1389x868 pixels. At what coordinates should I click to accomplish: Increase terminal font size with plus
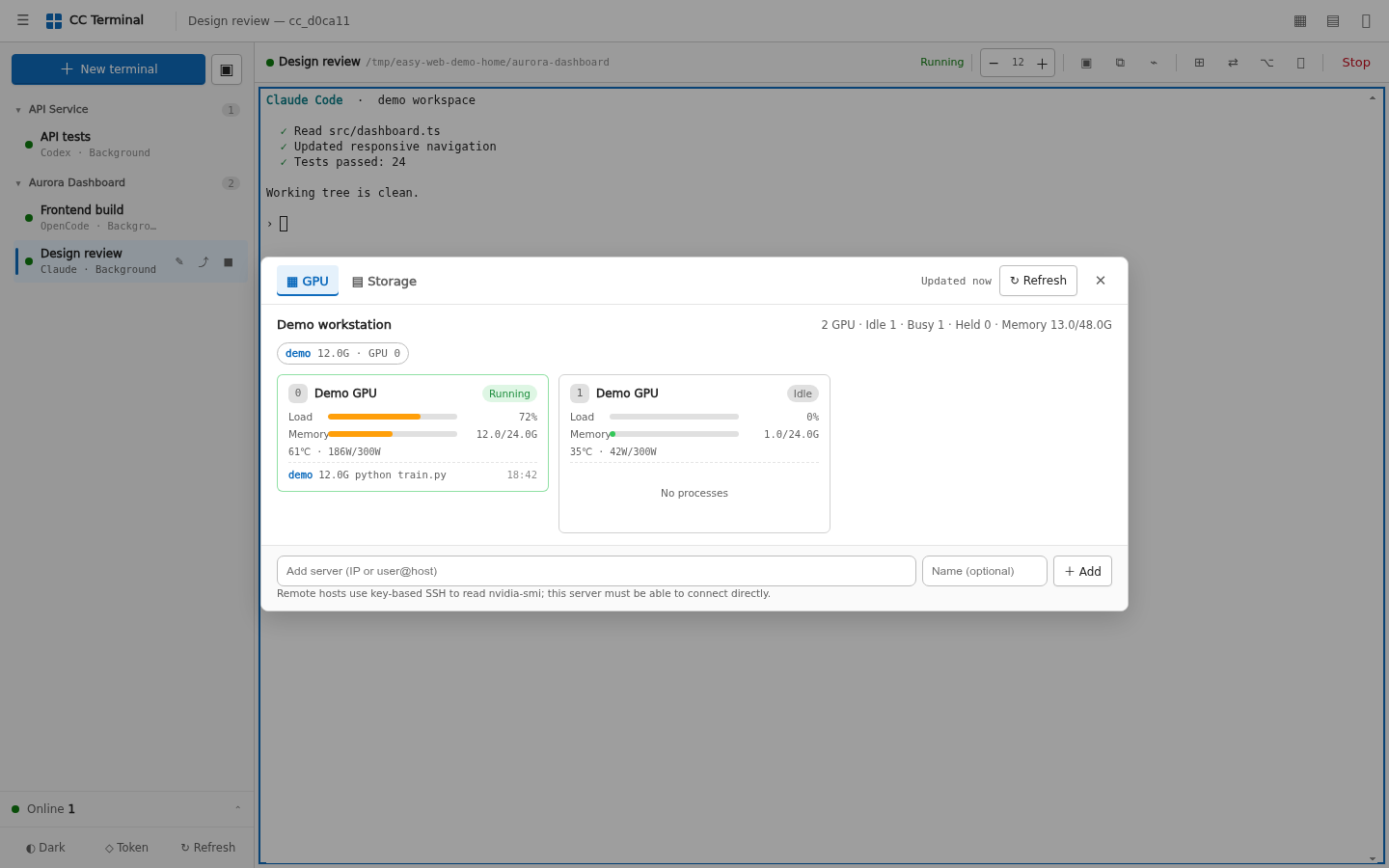click(x=1042, y=63)
